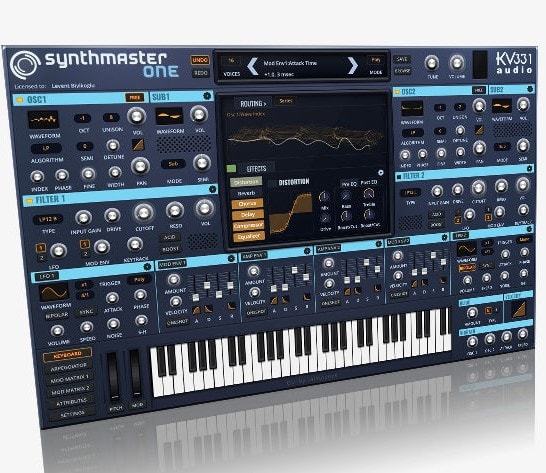Open the OSC1 SEMI value selector
This screenshot has width=546, height=473.
pos(85,146)
